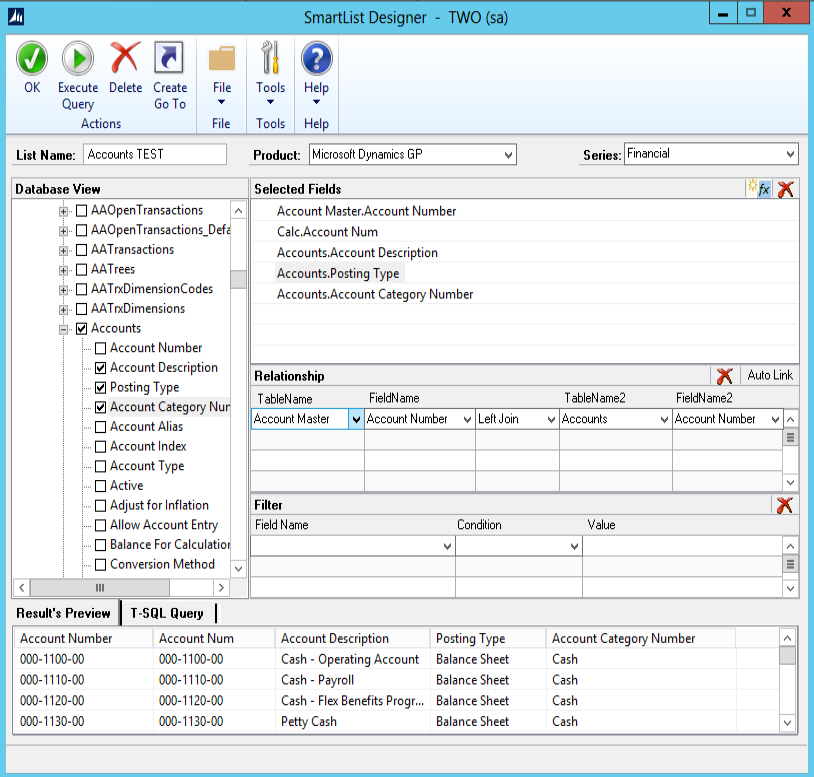This screenshot has width=814, height=777.
Task: Click the List Name text field
Action: click(x=155, y=155)
